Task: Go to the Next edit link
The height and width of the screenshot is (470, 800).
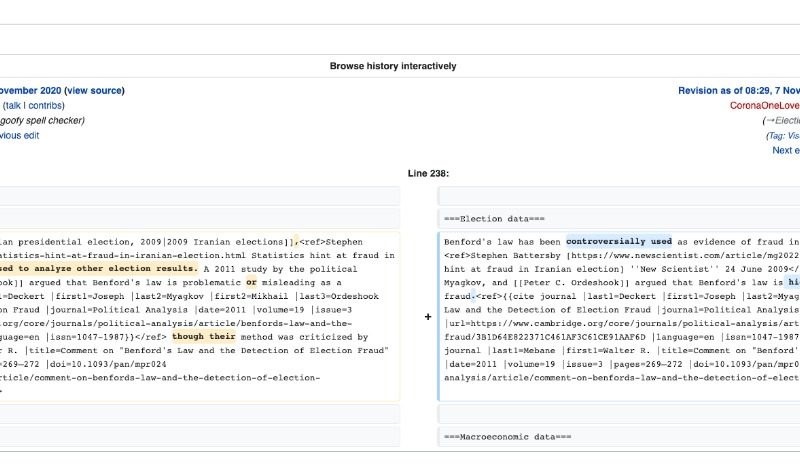Action: pyautogui.click(x=785, y=150)
